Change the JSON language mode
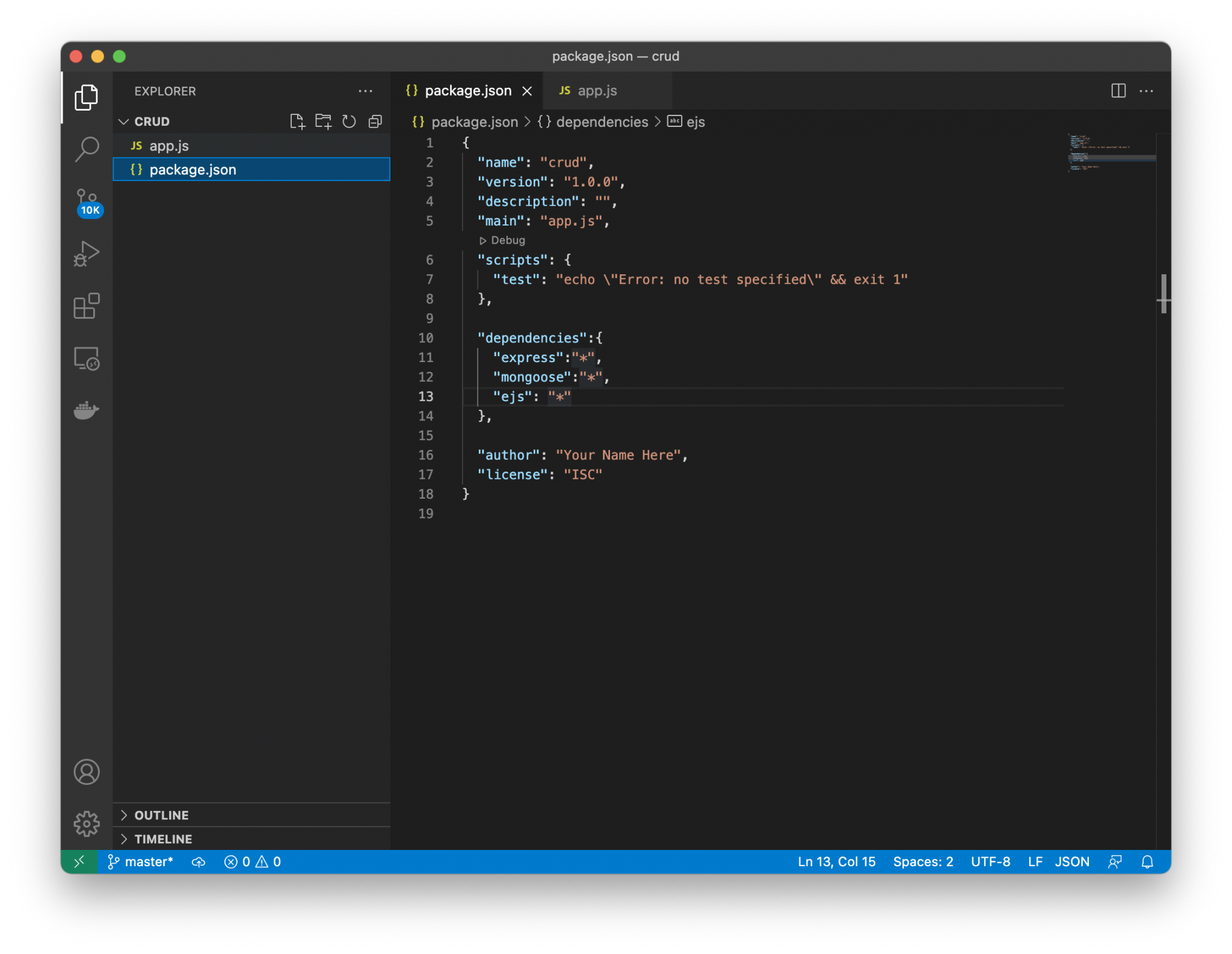The image size is (1232, 954). click(1071, 861)
